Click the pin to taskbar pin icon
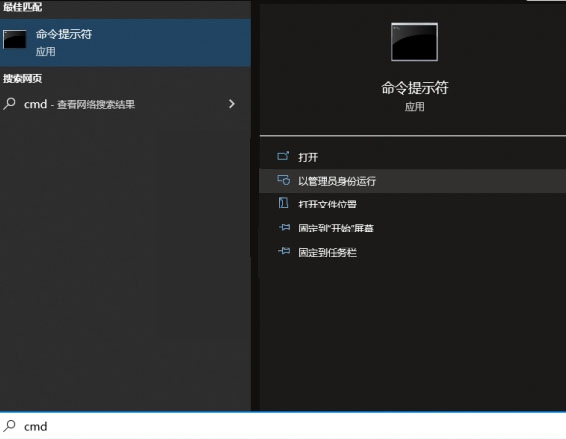The width and height of the screenshot is (566, 439). tap(284, 251)
